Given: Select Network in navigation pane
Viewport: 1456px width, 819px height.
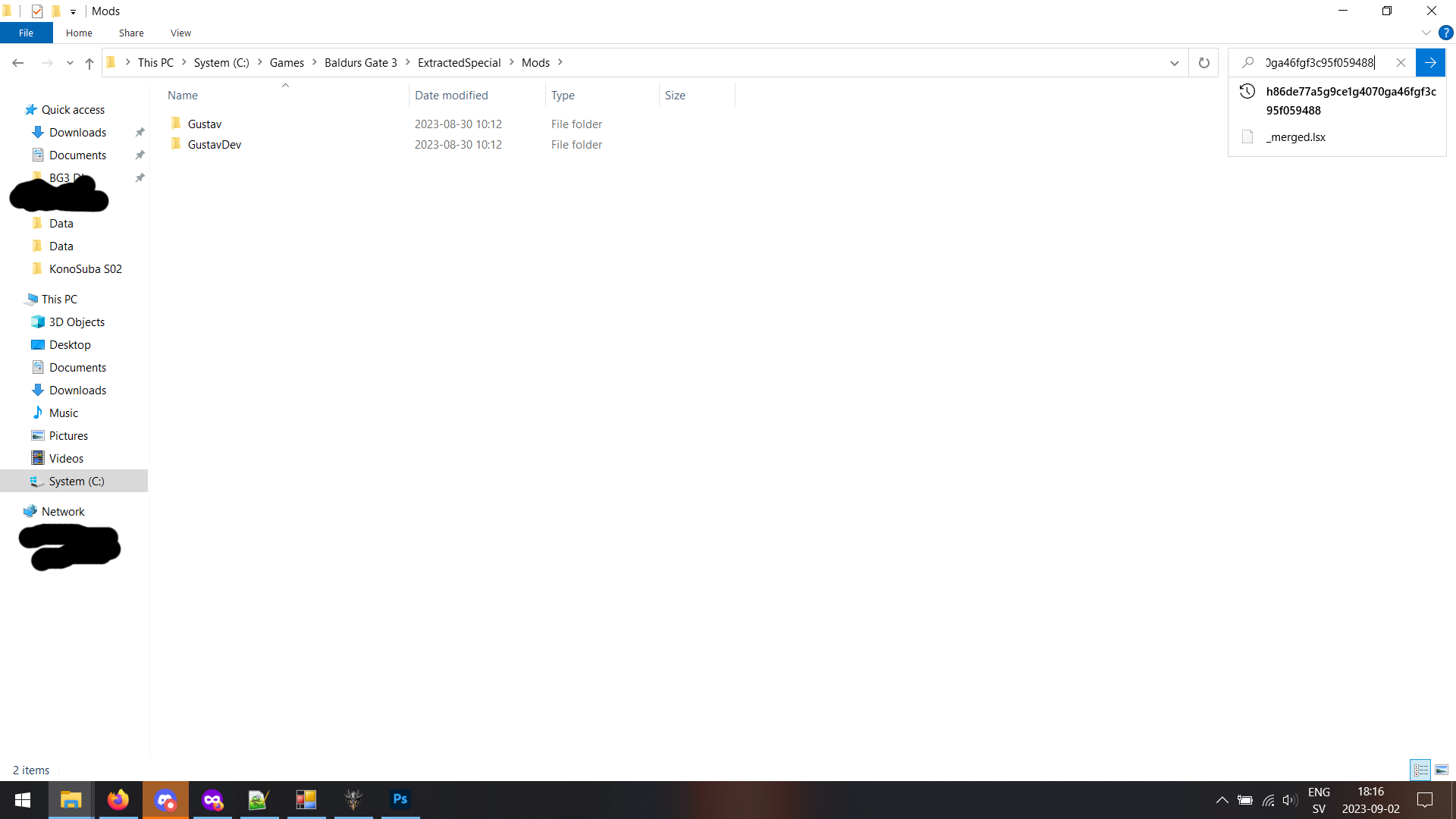Looking at the screenshot, I should coord(63,512).
